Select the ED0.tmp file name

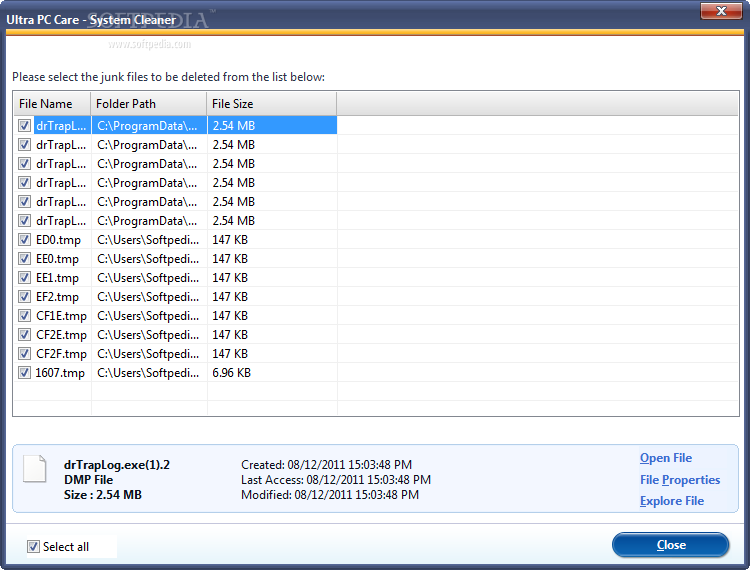pyautogui.click(x=58, y=240)
